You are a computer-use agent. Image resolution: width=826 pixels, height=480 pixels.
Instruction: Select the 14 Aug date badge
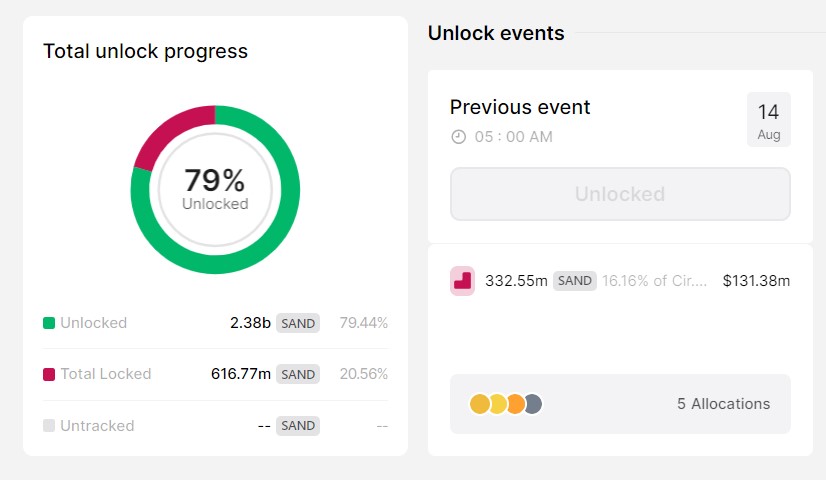(x=768, y=120)
